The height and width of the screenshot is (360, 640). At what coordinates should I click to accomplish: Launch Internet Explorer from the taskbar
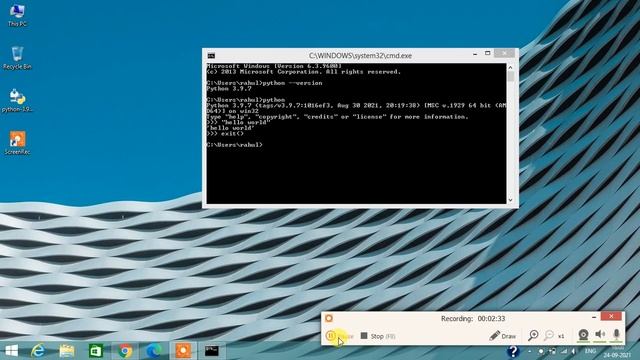click(38, 351)
